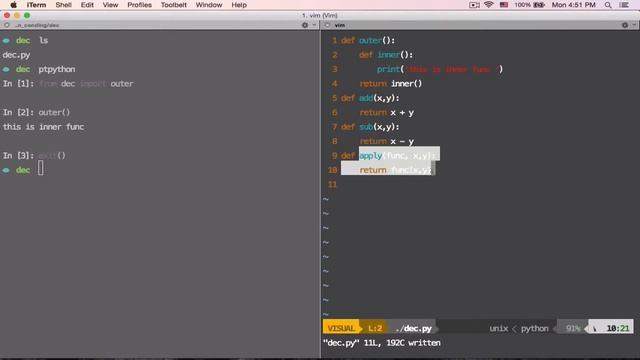Open the Help menu
Image resolution: width=640 pixels, height=360 pixels.
(239, 5)
